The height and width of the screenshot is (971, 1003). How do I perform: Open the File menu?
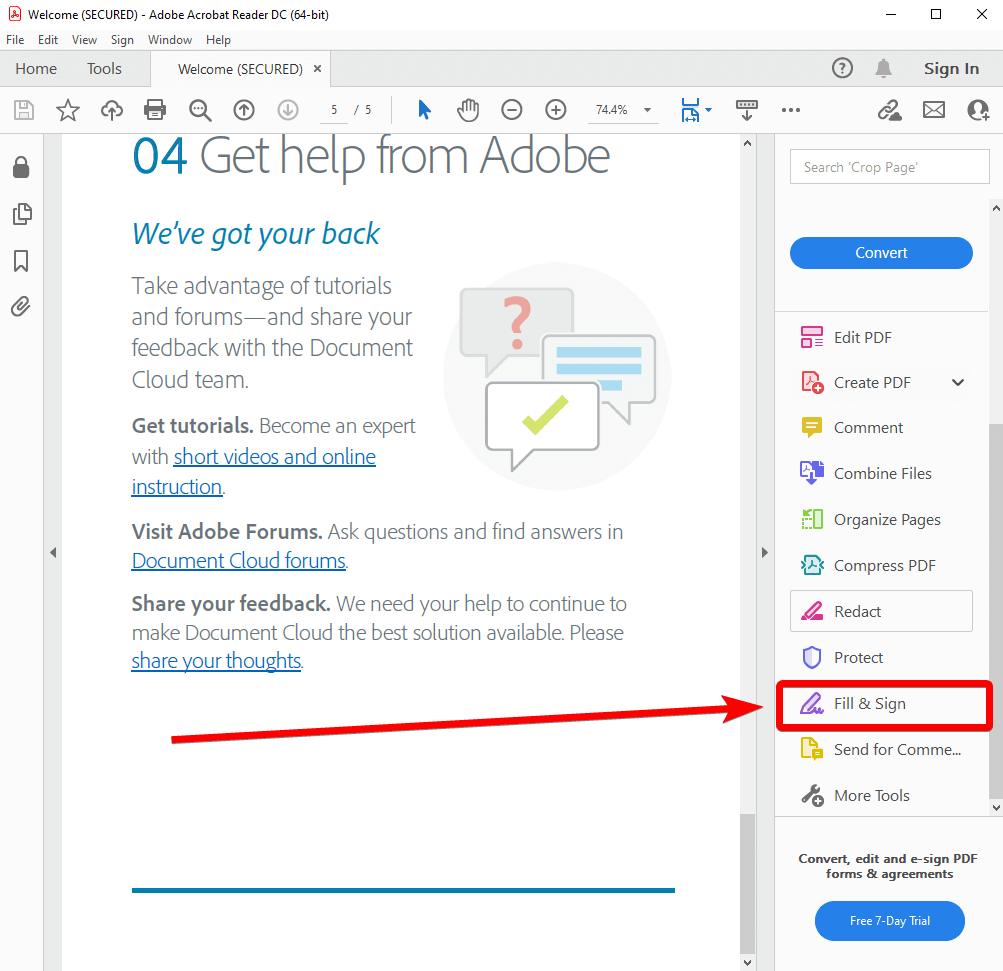click(x=15, y=40)
